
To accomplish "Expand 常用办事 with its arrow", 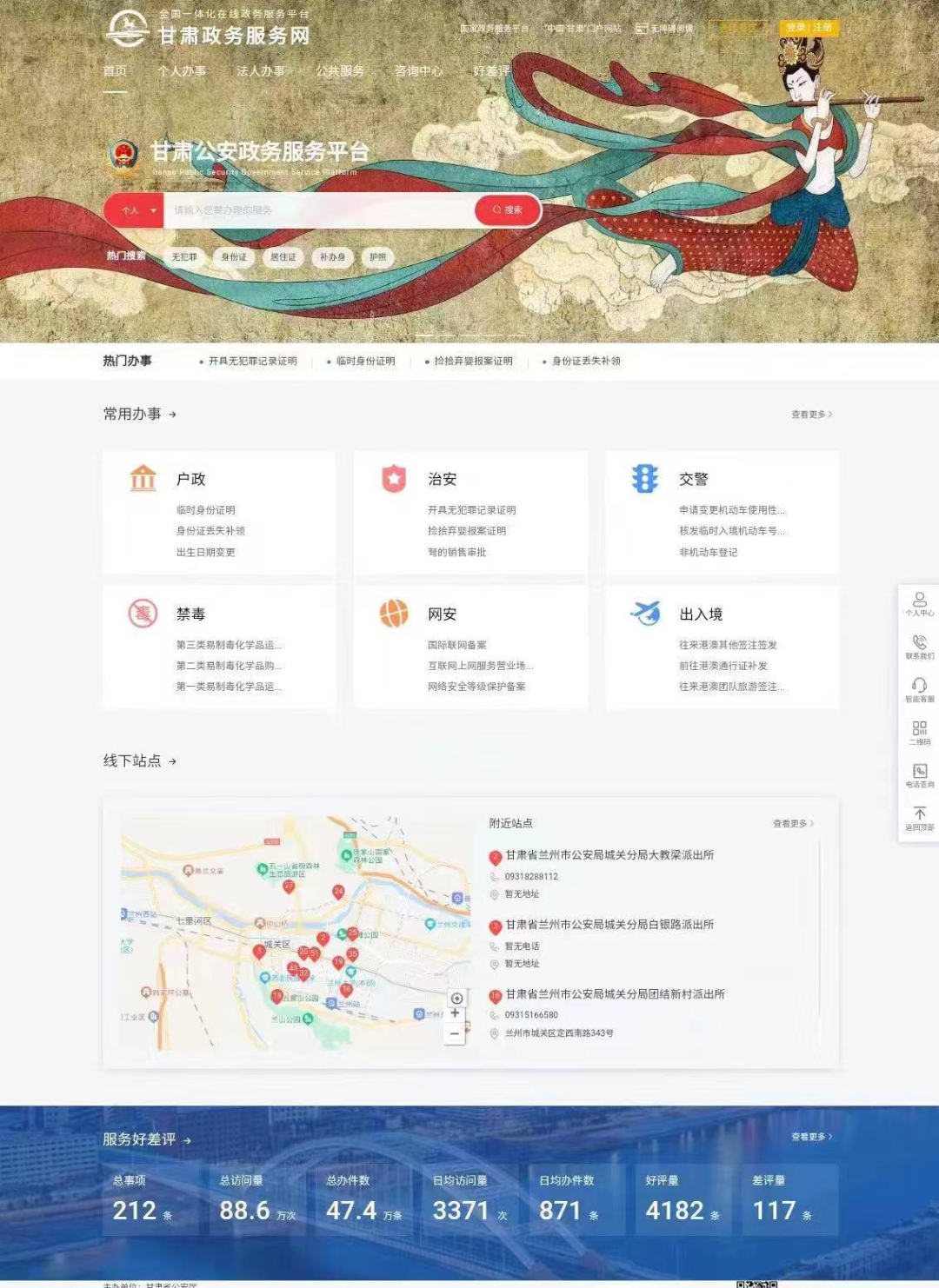I will [x=175, y=415].
